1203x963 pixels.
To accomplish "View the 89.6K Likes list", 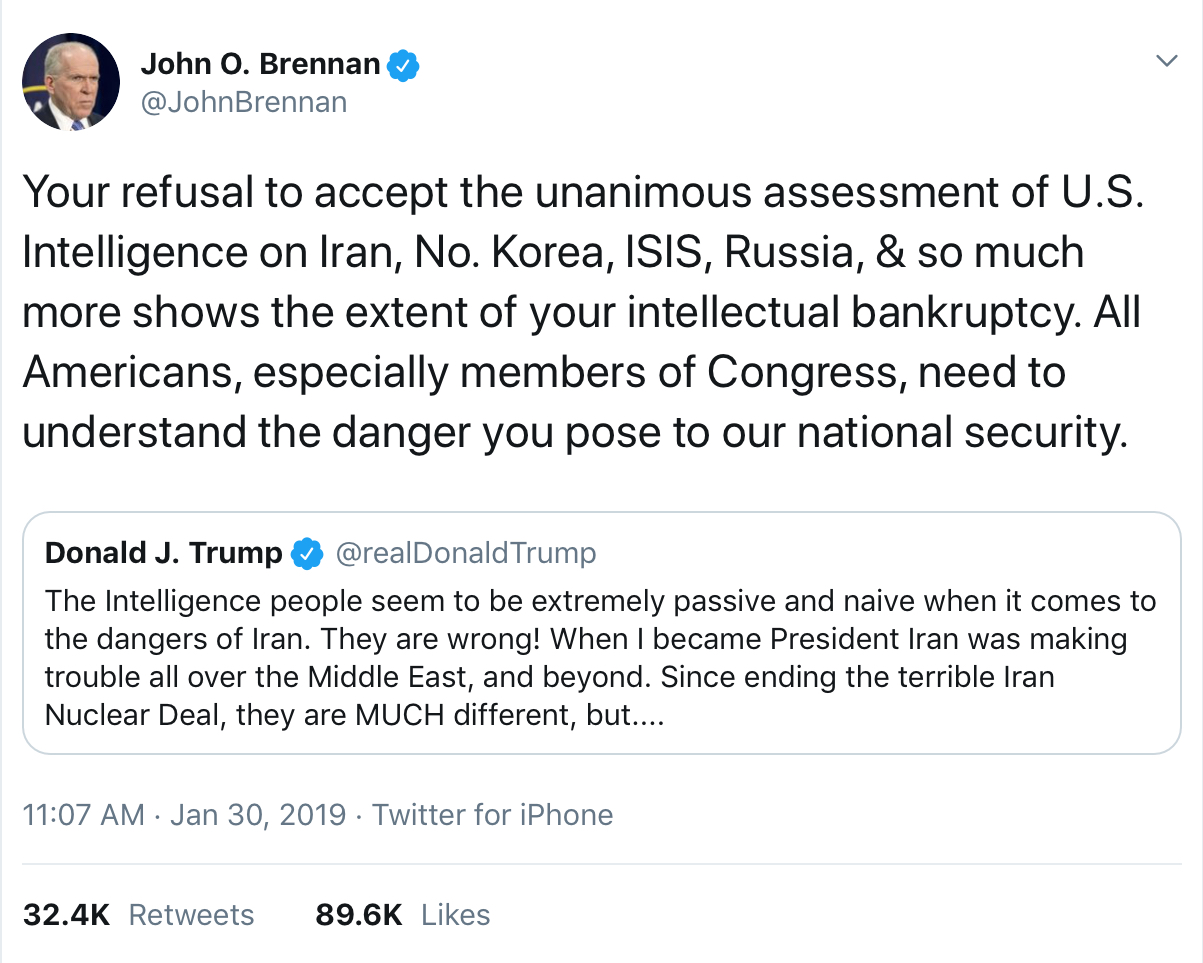I will click(x=403, y=915).
